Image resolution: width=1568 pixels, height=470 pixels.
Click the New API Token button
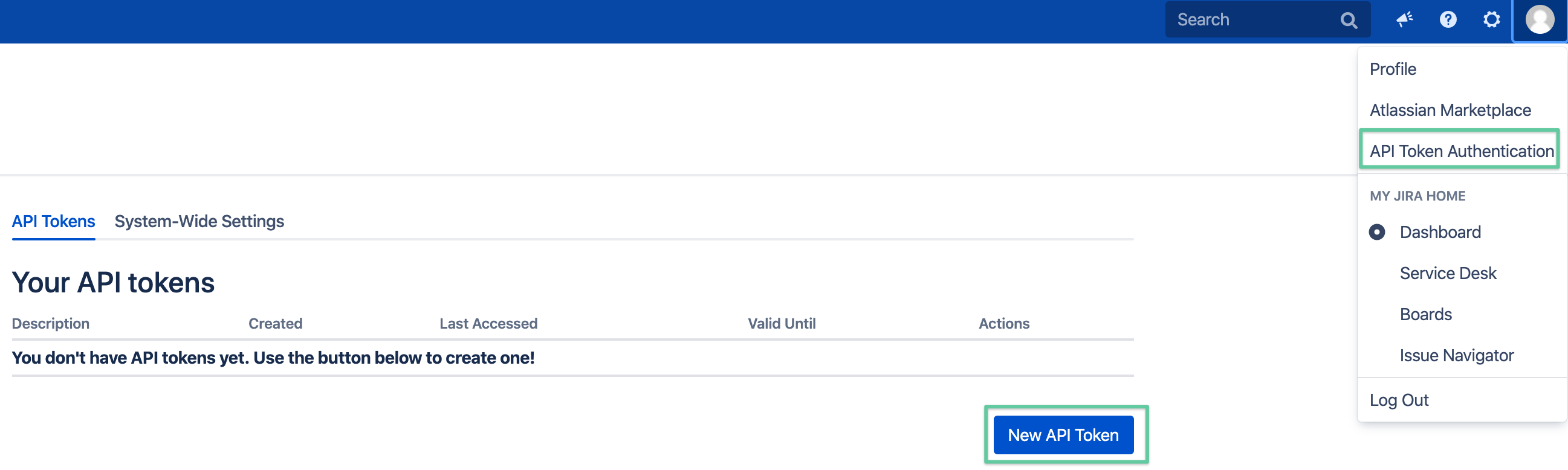pyautogui.click(x=1063, y=436)
